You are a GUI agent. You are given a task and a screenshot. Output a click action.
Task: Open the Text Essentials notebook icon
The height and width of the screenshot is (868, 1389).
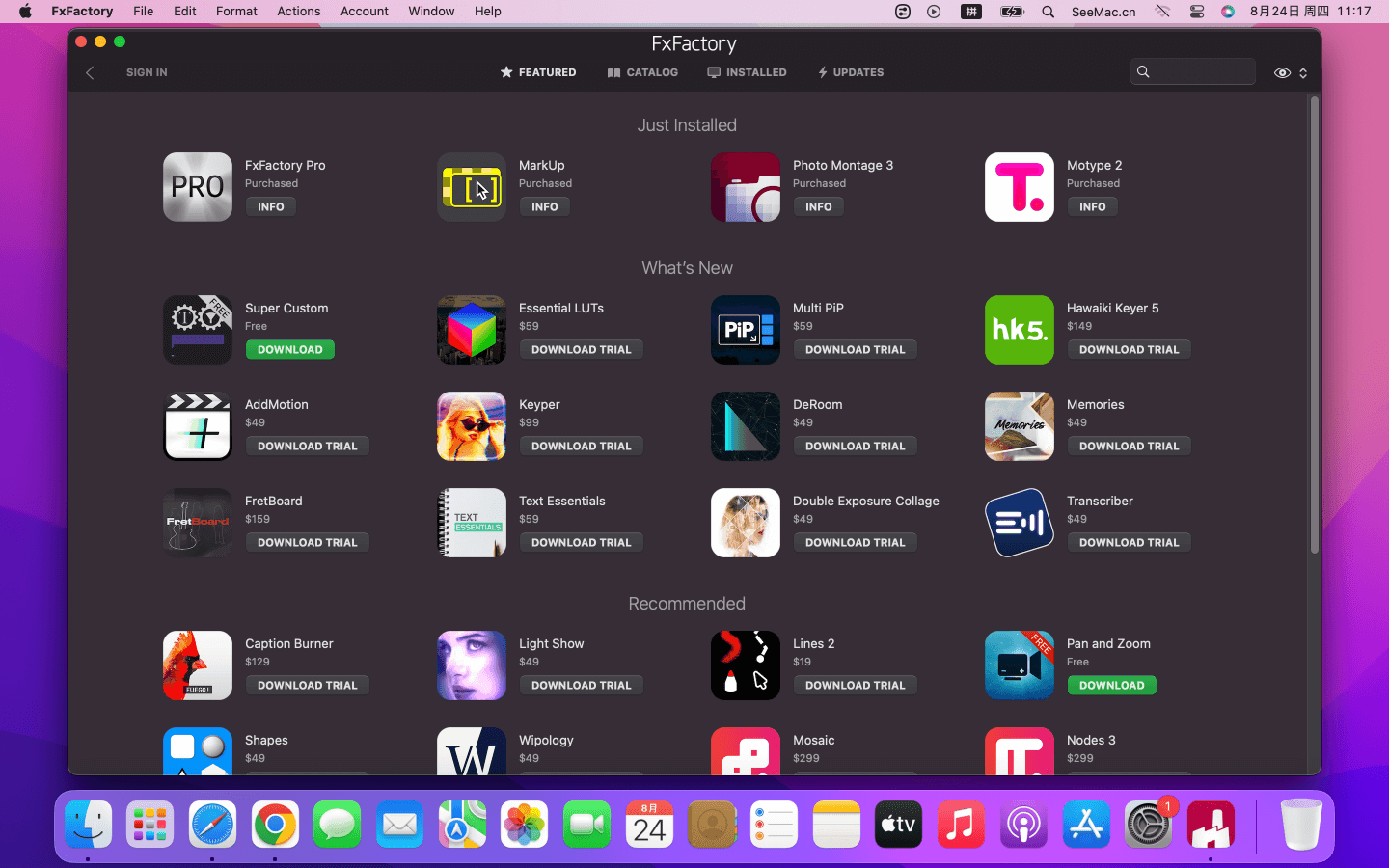(x=472, y=523)
